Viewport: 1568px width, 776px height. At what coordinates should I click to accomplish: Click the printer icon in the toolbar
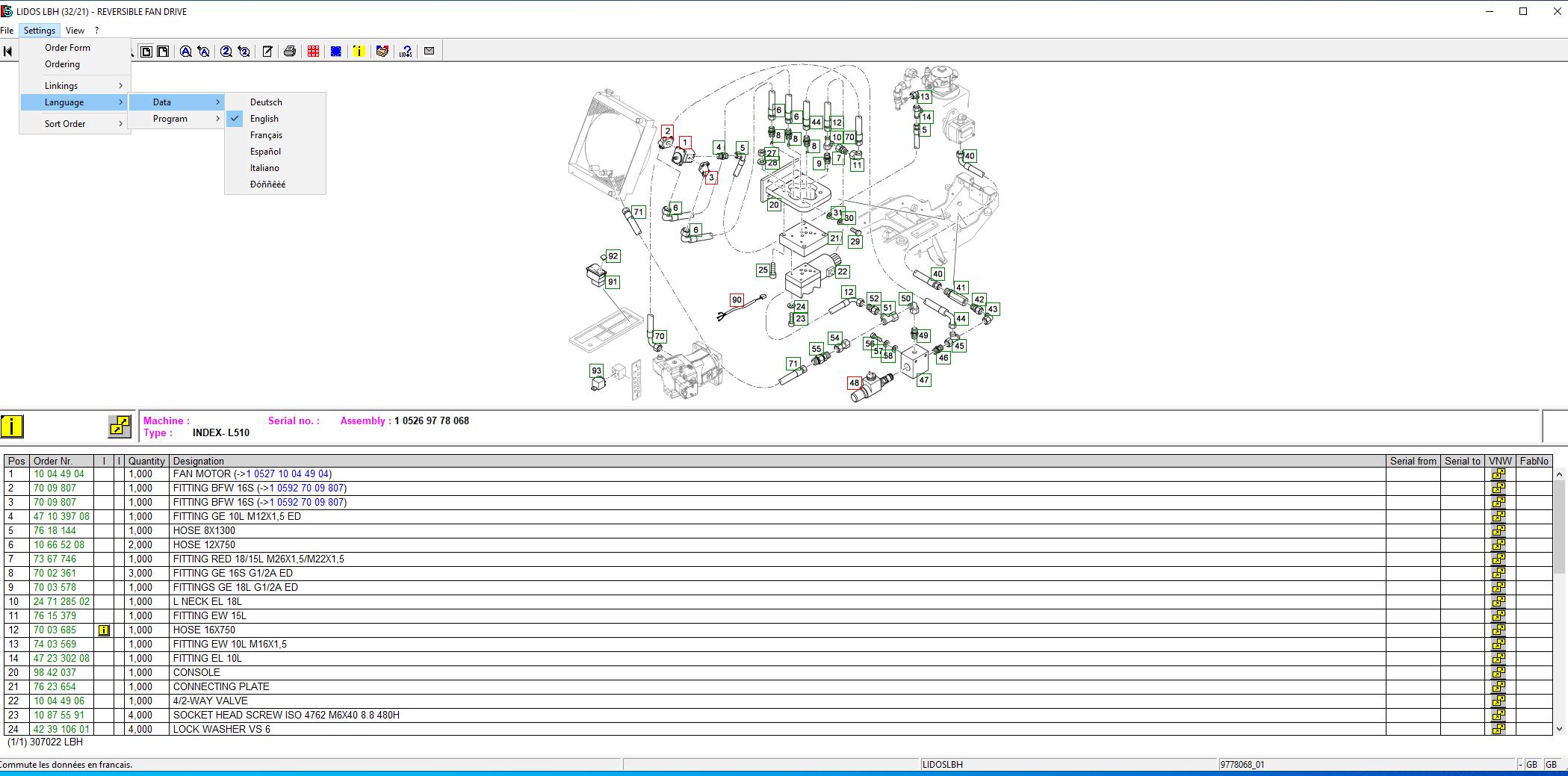tap(290, 52)
